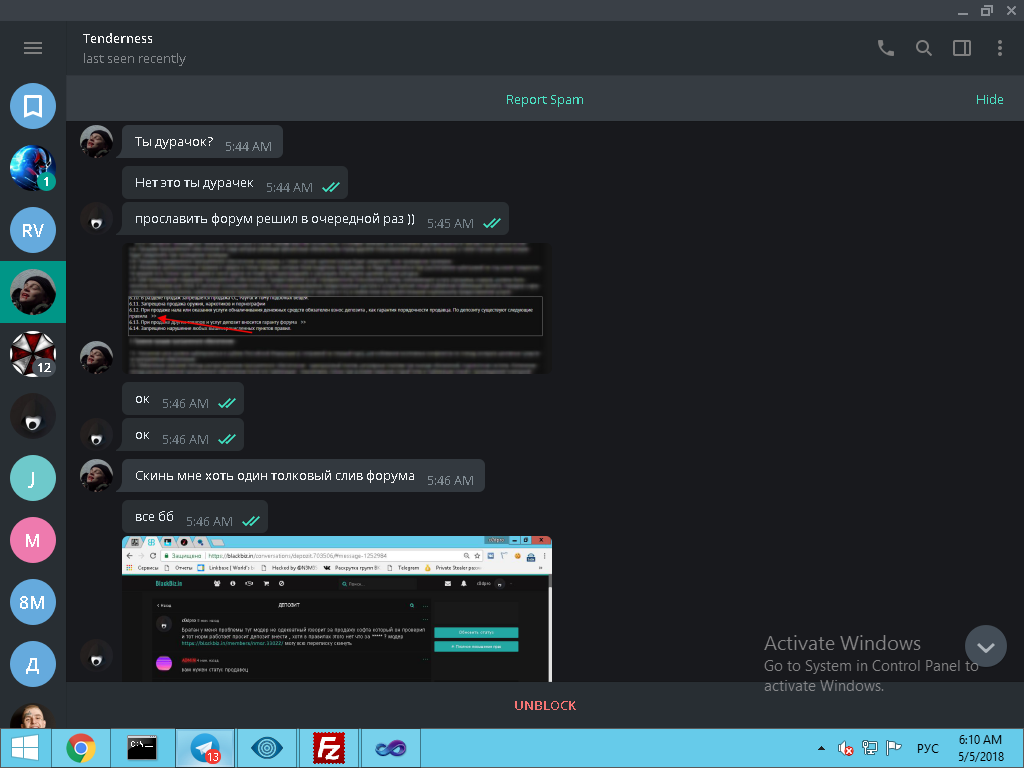Image resolution: width=1024 pixels, height=768 pixels.
Task: Toggle the right info side panel
Action: click(x=962, y=48)
